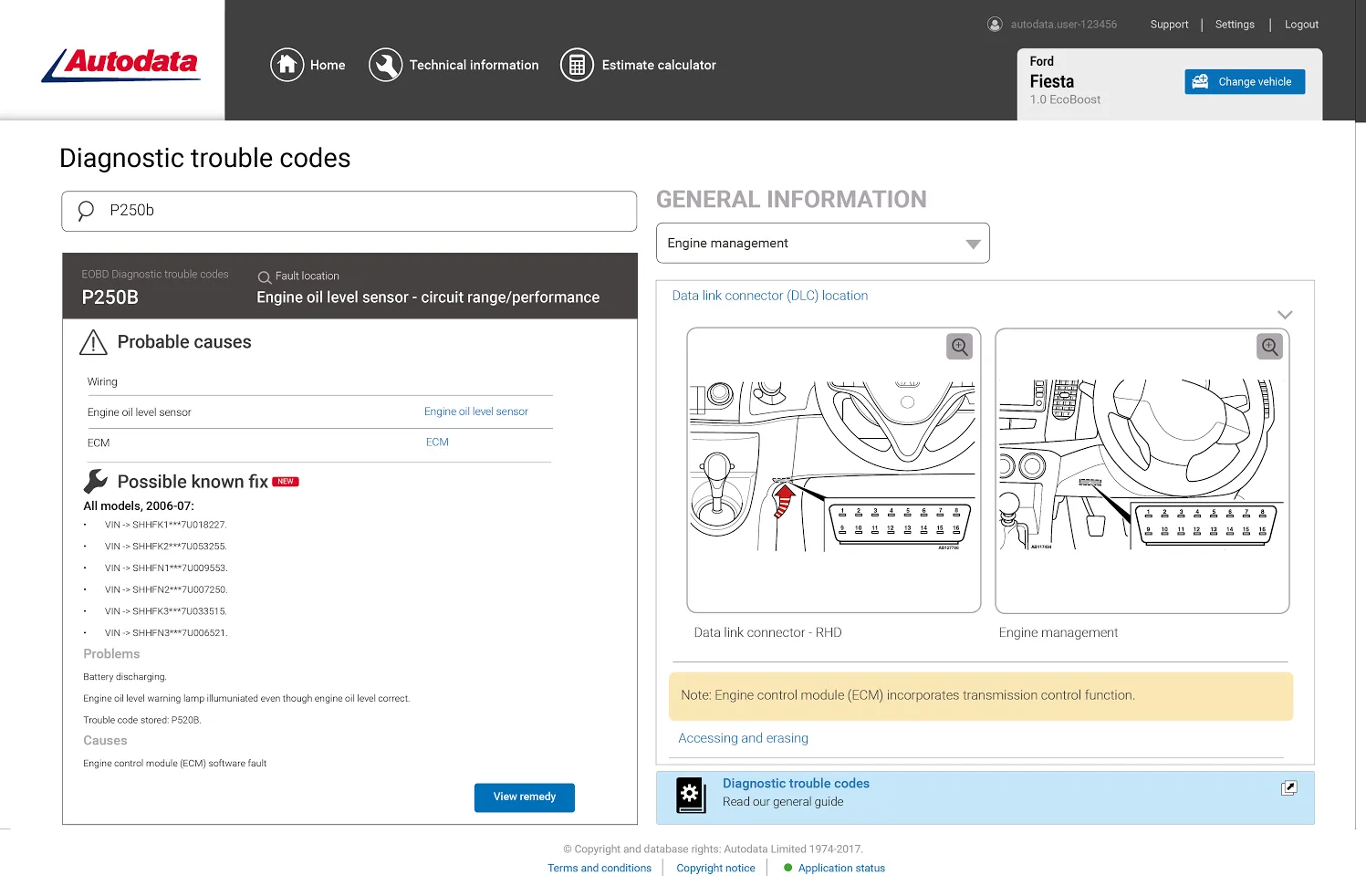Click the search magnifier in DTC field
Viewport: 1366px width, 896px height.
click(86, 211)
